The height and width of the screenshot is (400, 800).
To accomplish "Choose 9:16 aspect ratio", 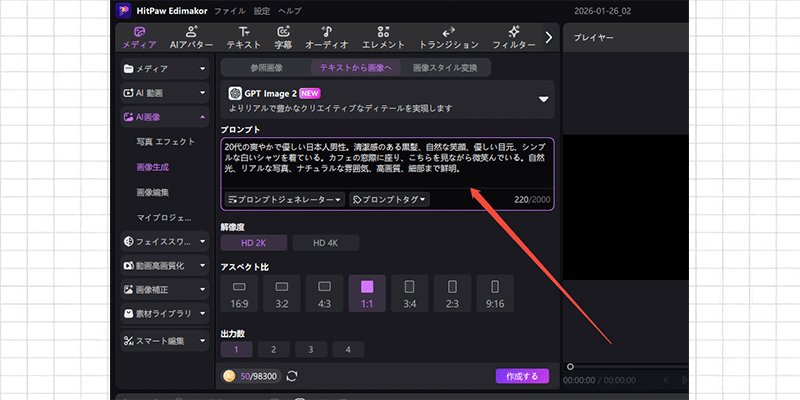I will (495, 294).
